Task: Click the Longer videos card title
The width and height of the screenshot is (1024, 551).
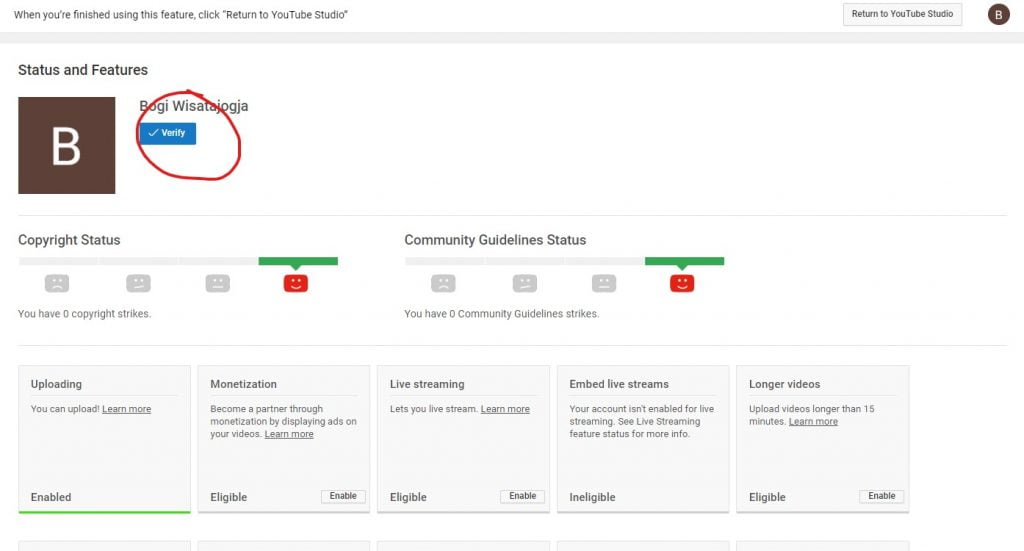Action: [x=784, y=384]
